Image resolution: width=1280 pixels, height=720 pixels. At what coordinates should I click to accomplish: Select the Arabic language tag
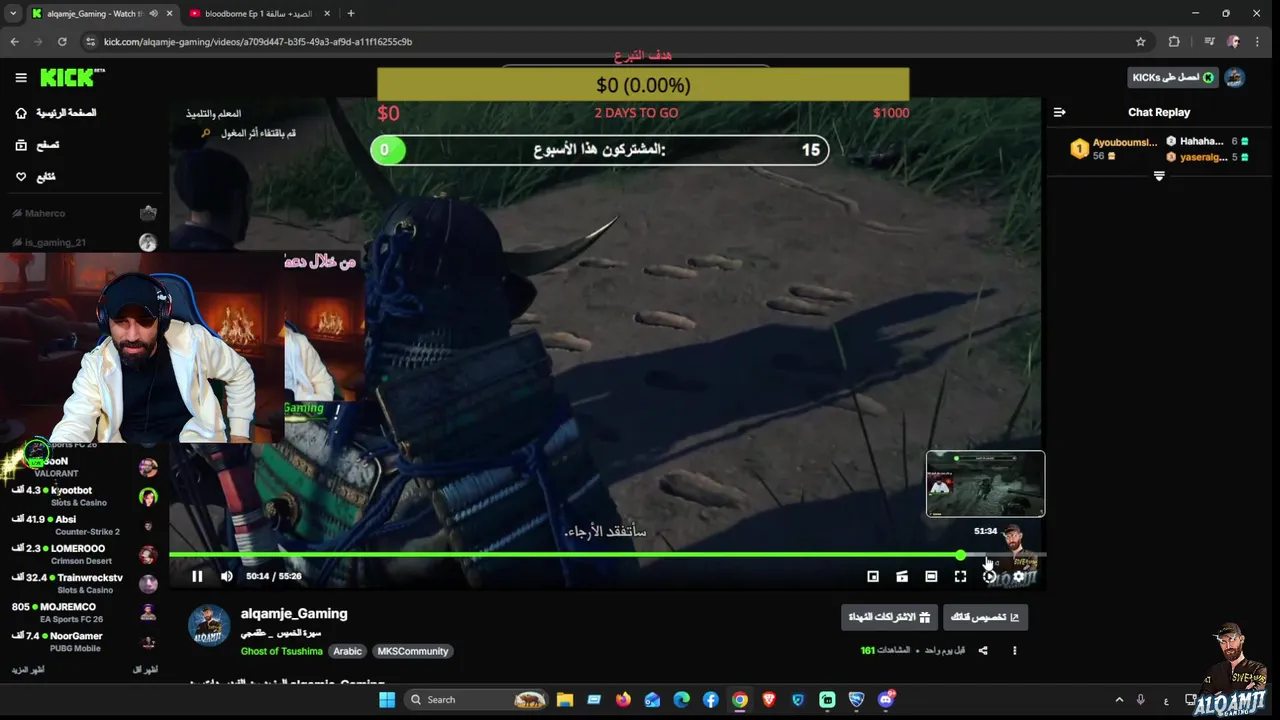[x=347, y=651]
